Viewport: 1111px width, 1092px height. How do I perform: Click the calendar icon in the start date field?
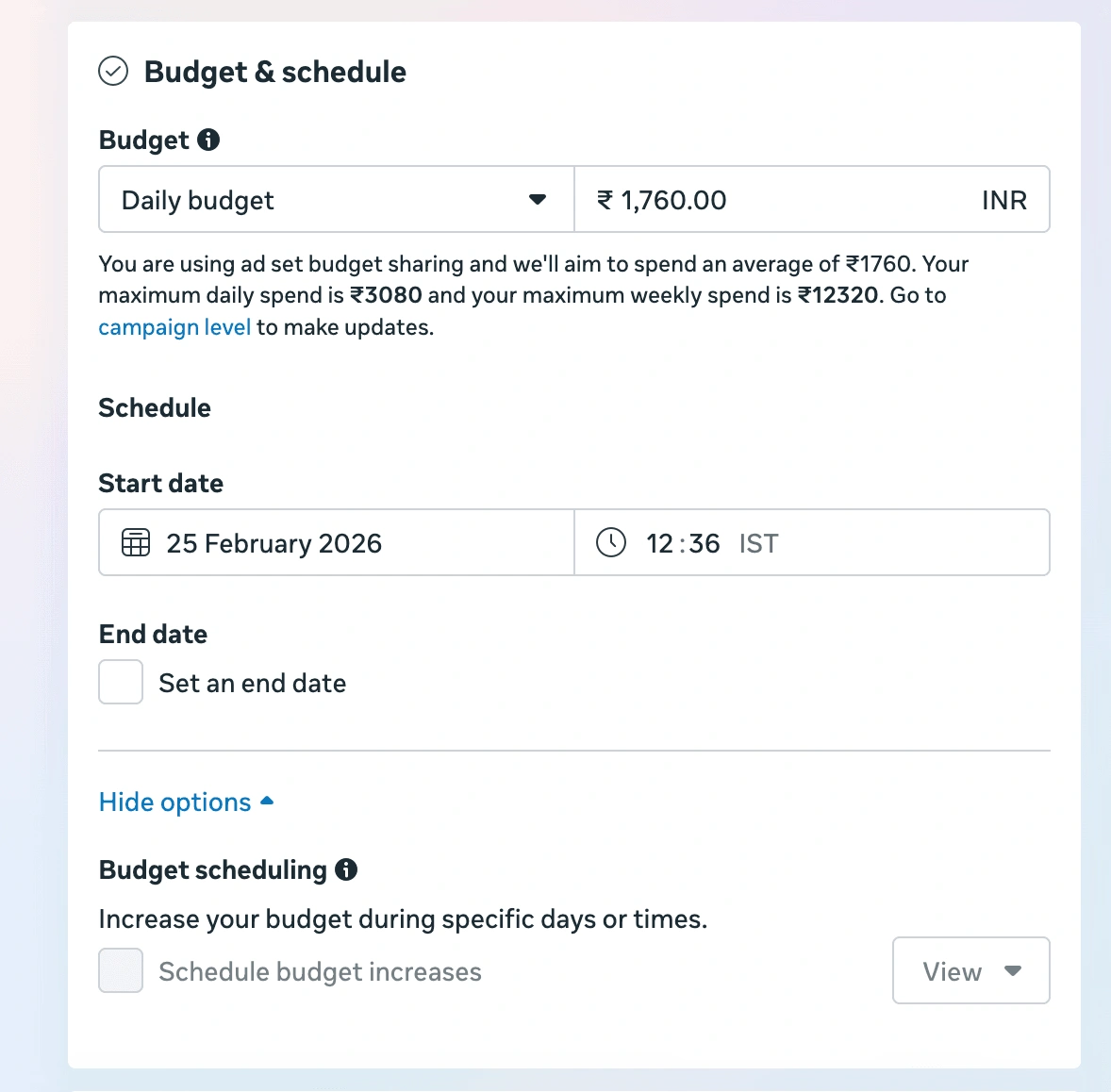[x=136, y=542]
